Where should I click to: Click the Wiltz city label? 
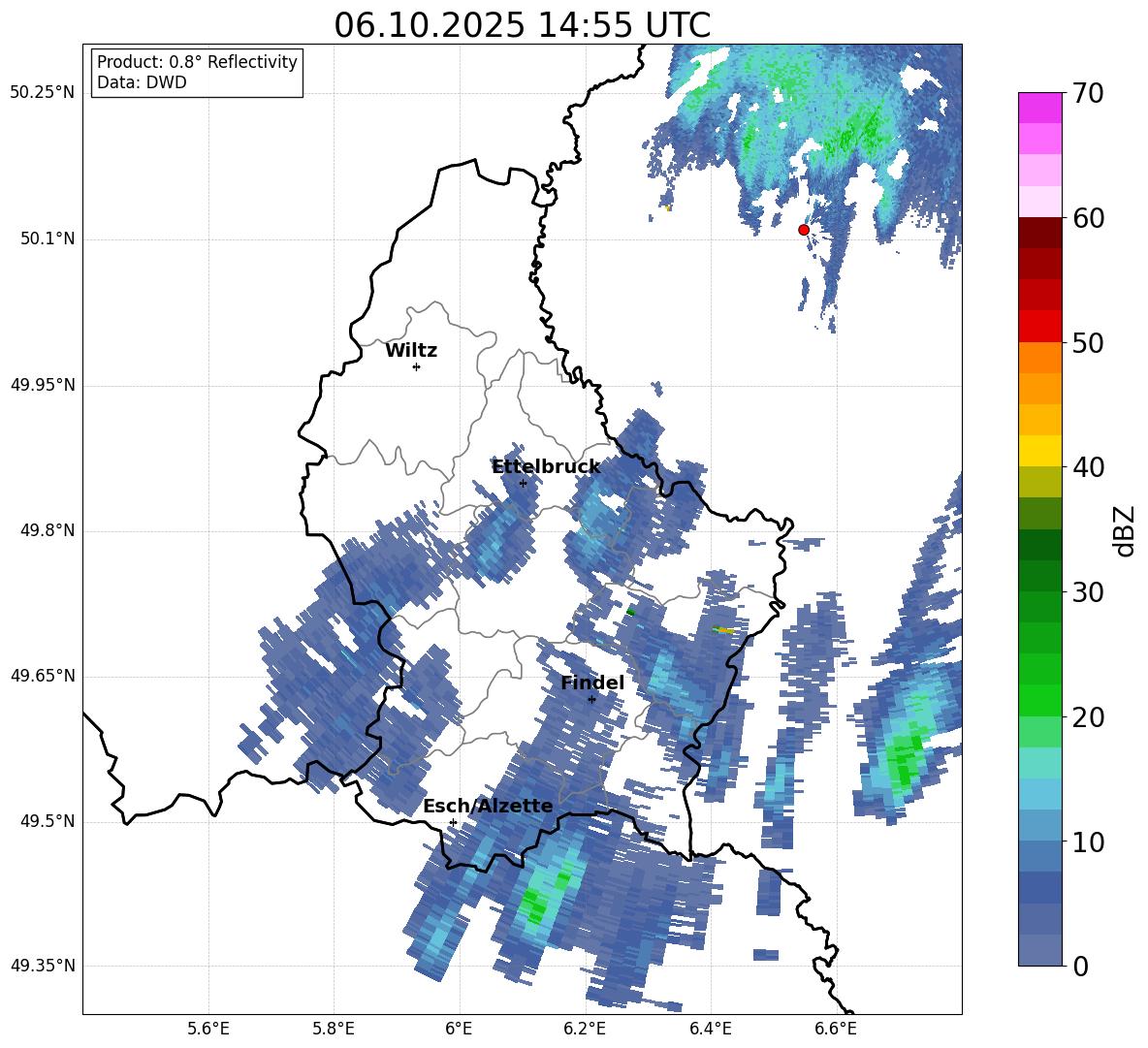[411, 351]
